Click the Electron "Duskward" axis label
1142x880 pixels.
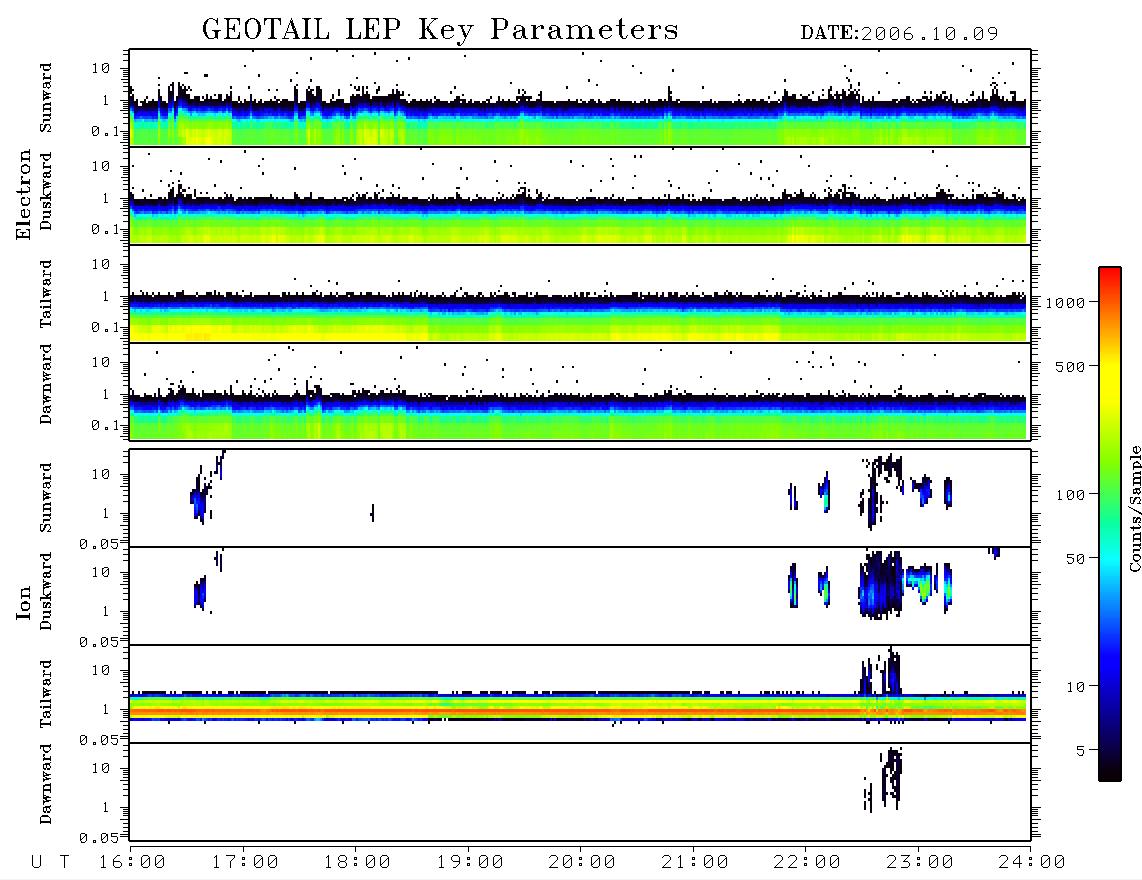tap(46, 191)
